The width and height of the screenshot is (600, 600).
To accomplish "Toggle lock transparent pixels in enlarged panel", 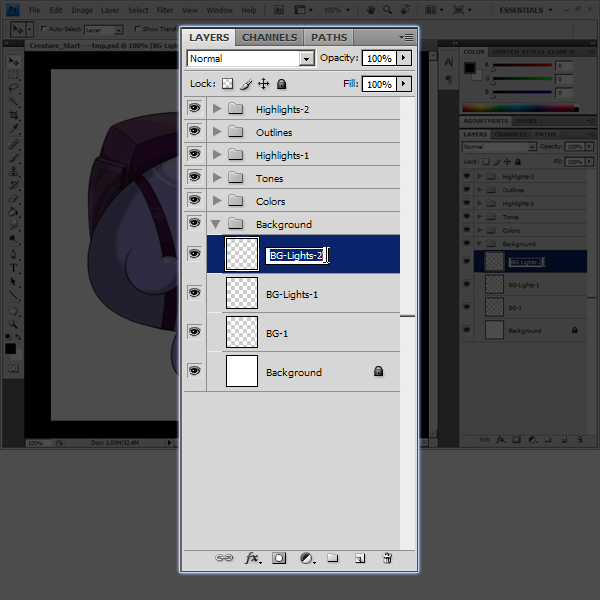I will coord(227,83).
